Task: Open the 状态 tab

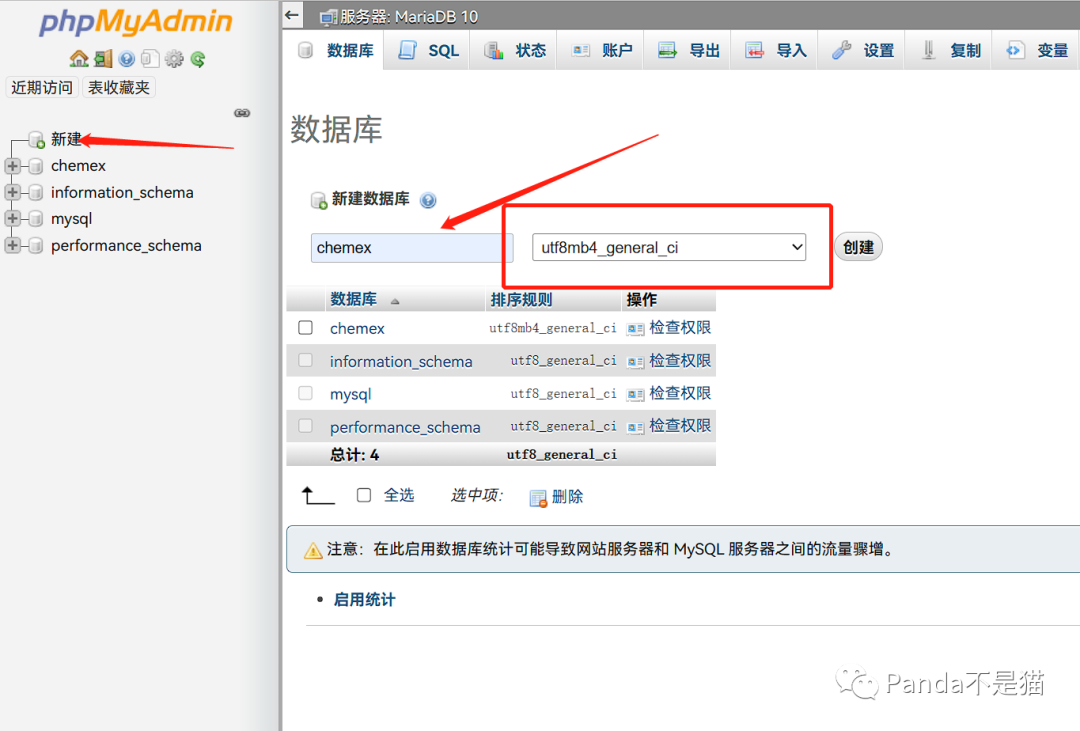Action: (515, 50)
